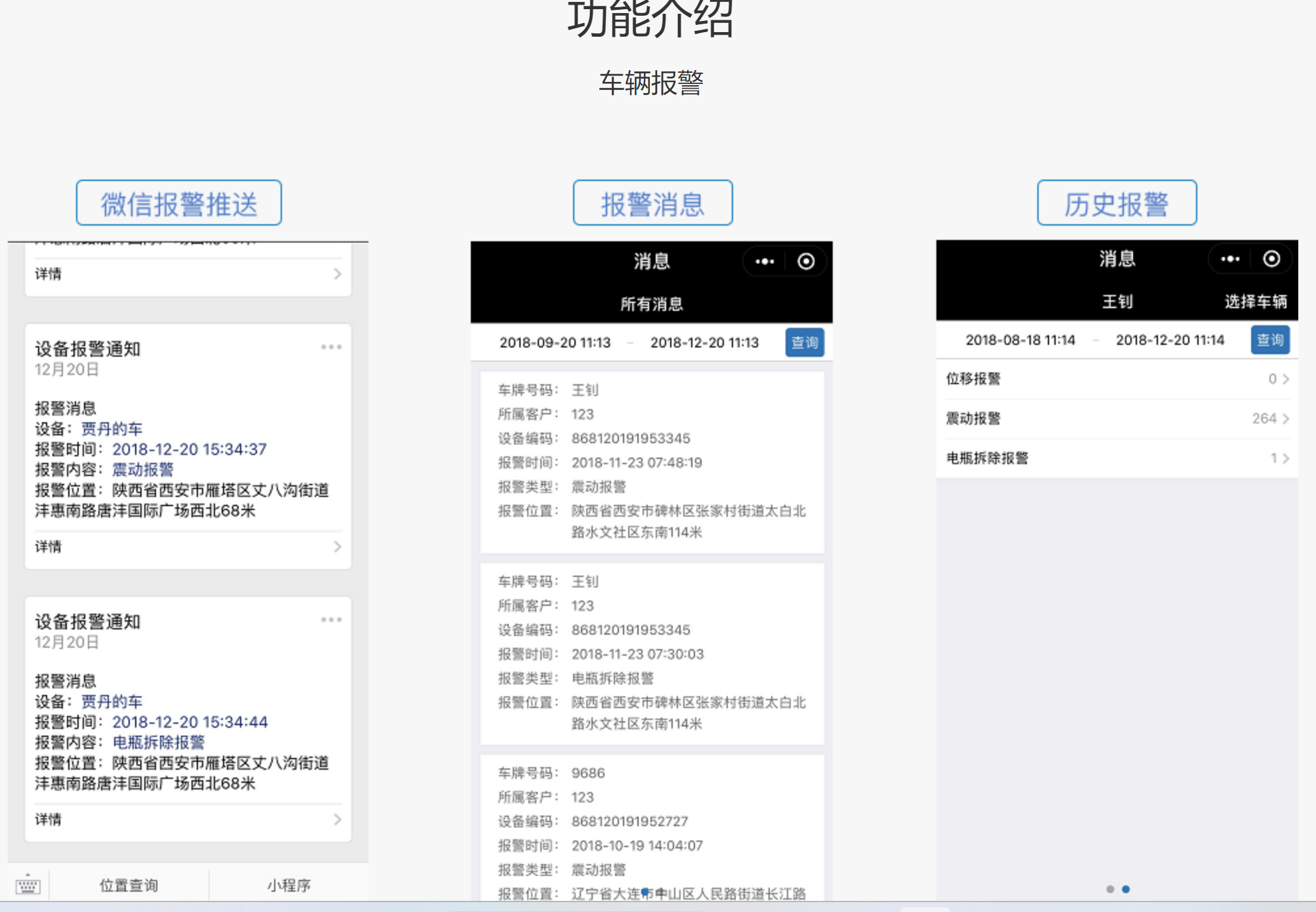Click end date 2018-12-20 11:14 field
The height and width of the screenshot is (912, 1316).
[x=1170, y=340]
